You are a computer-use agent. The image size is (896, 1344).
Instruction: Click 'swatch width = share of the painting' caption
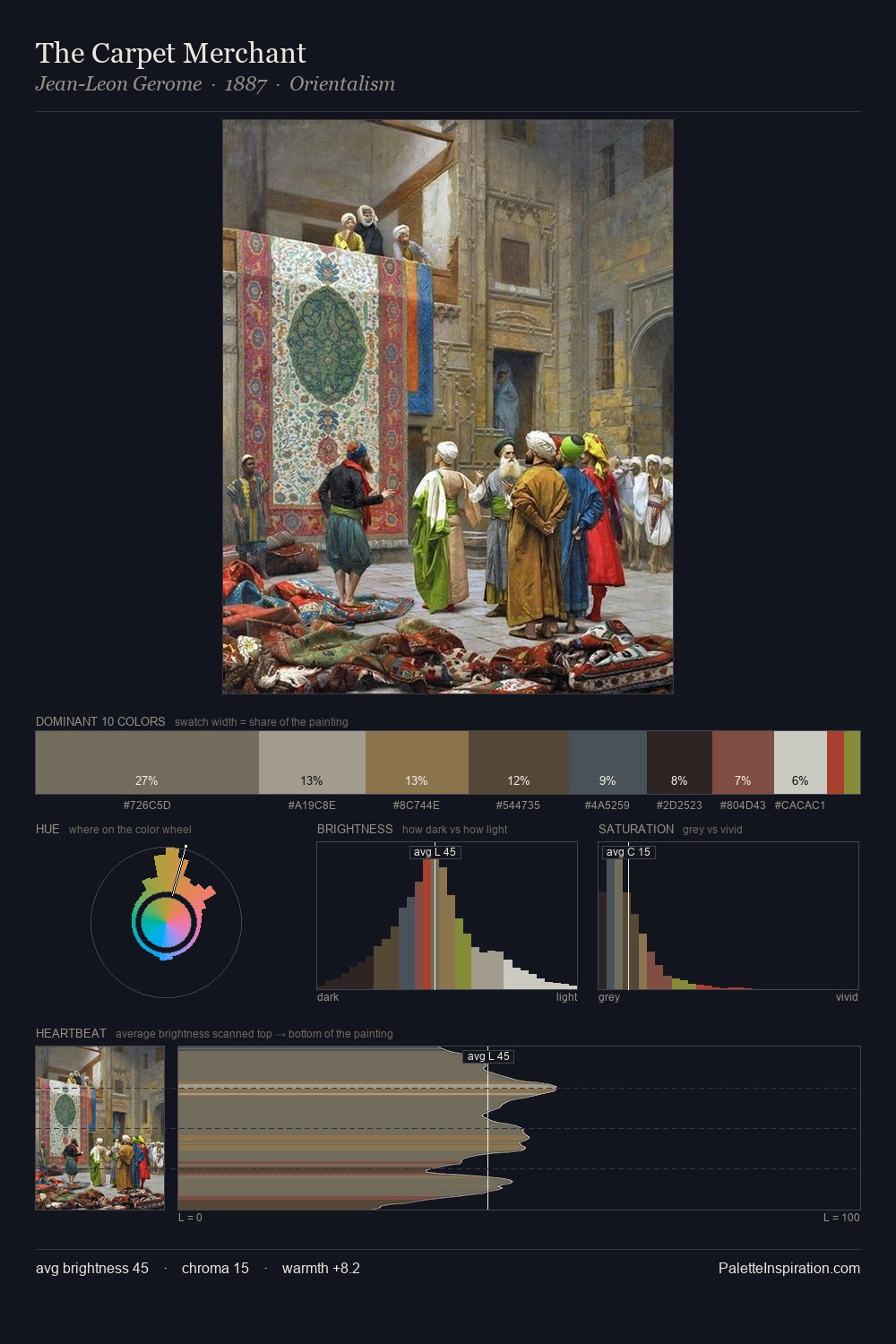click(261, 722)
